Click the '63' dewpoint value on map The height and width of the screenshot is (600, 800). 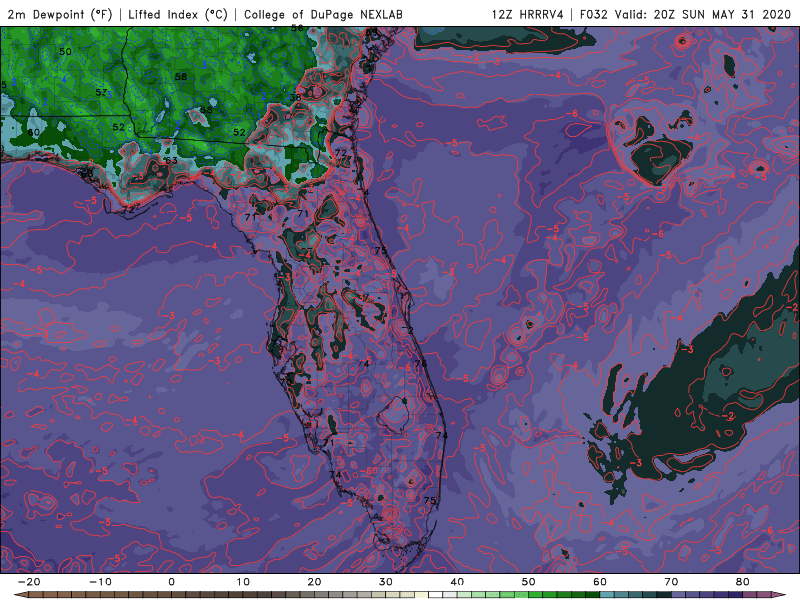(171, 161)
